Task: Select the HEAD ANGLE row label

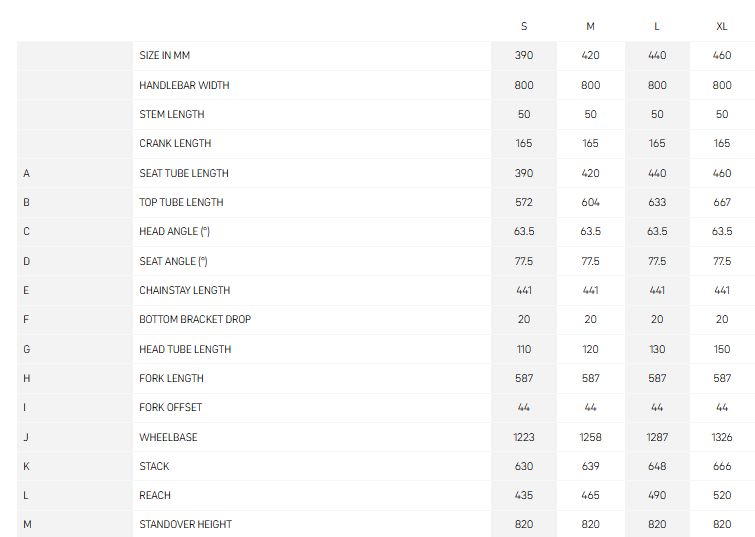Action: (x=174, y=232)
